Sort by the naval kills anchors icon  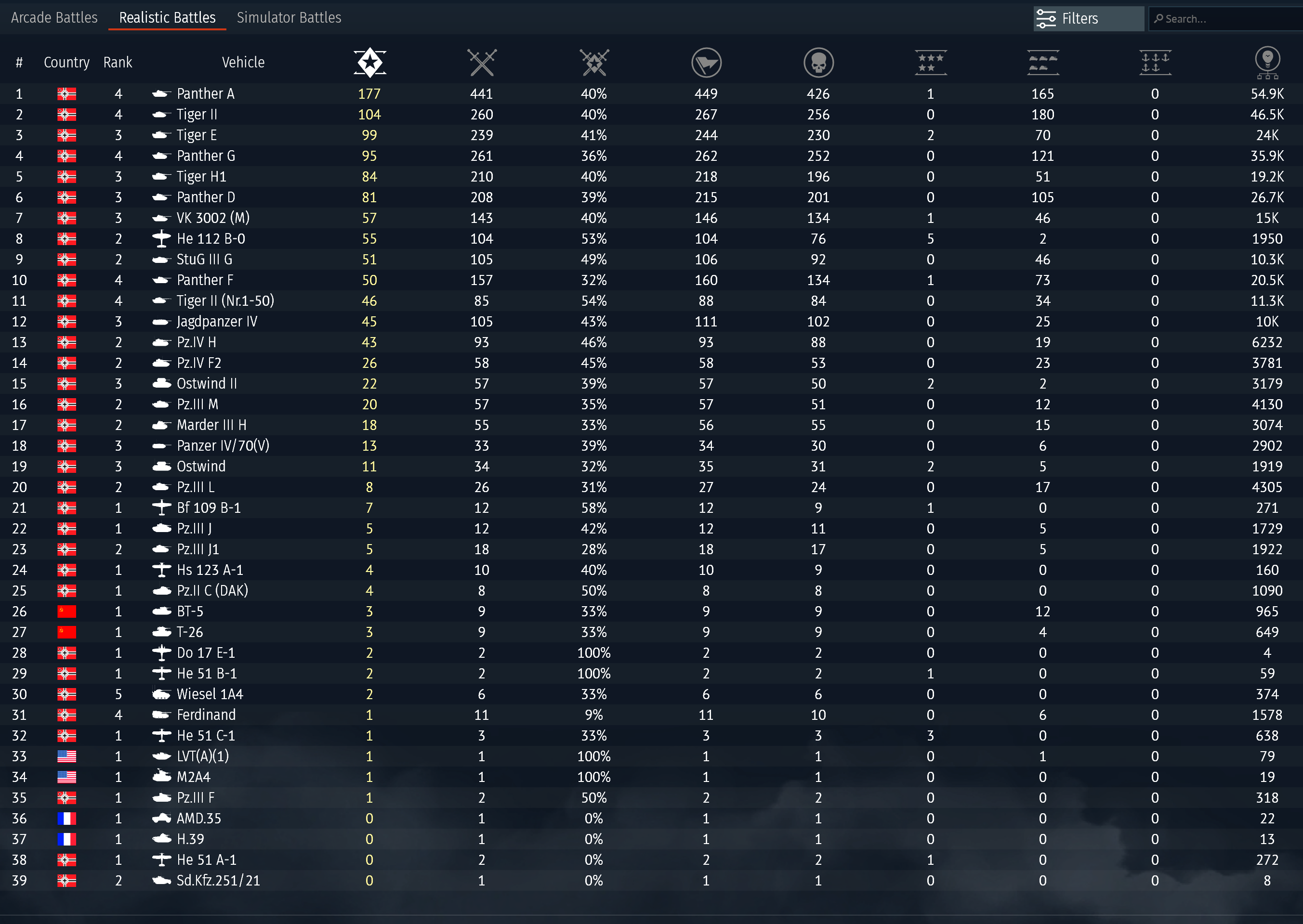coord(1155,62)
